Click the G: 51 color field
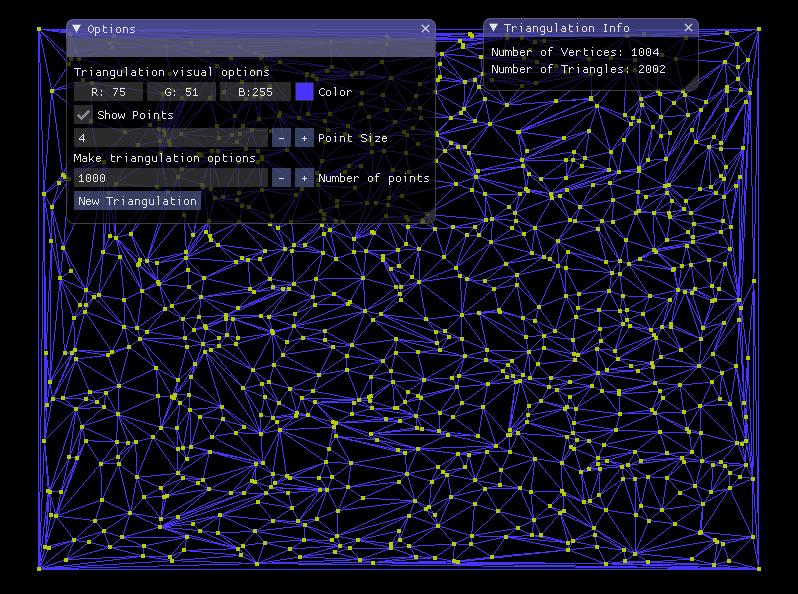Image resolution: width=798 pixels, height=594 pixels. tap(181, 92)
